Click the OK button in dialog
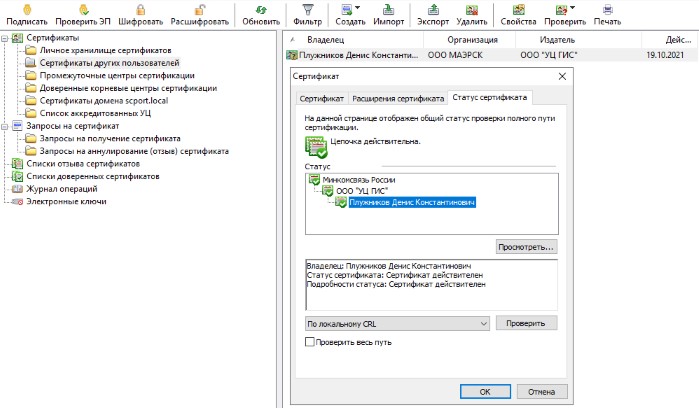The image size is (699, 408). [x=484, y=391]
